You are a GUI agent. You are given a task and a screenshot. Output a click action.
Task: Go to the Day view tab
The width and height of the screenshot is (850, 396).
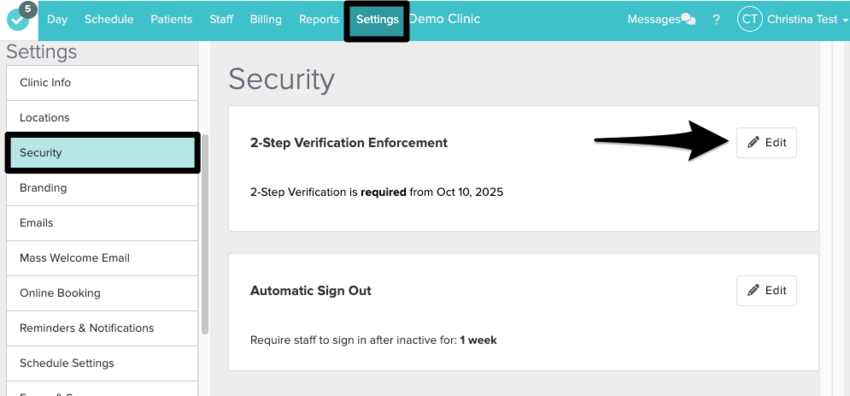click(x=57, y=20)
